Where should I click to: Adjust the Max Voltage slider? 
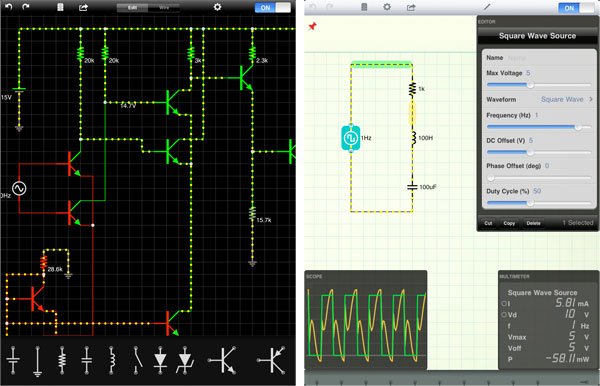538,85
